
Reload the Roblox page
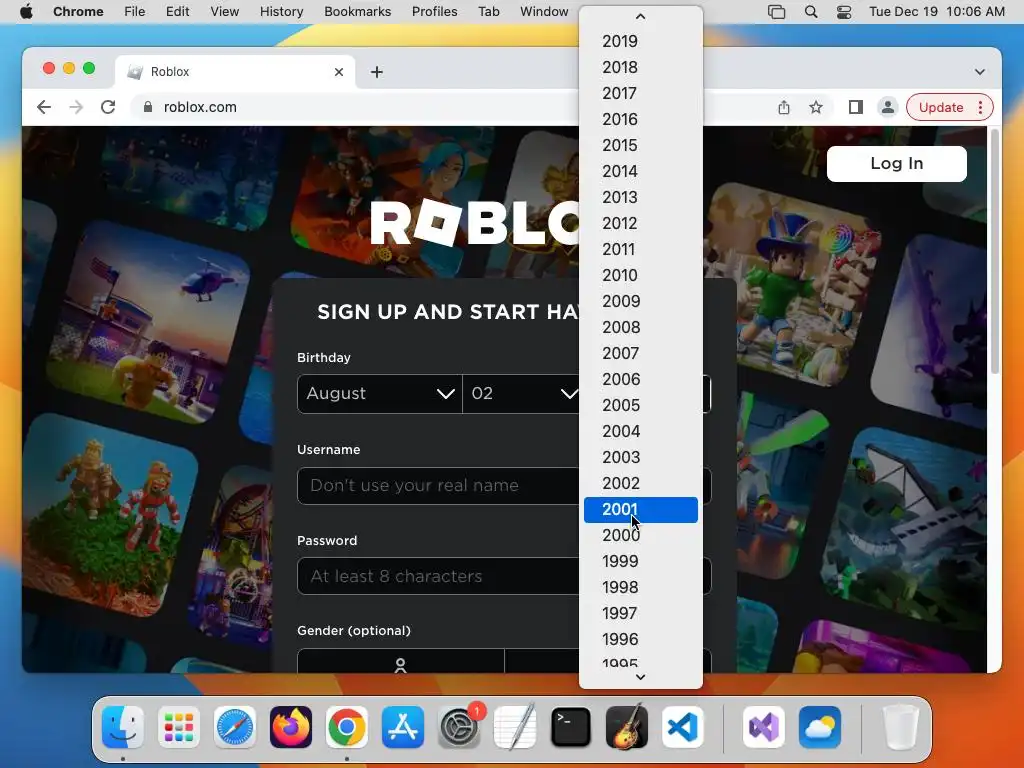(108, 107)
